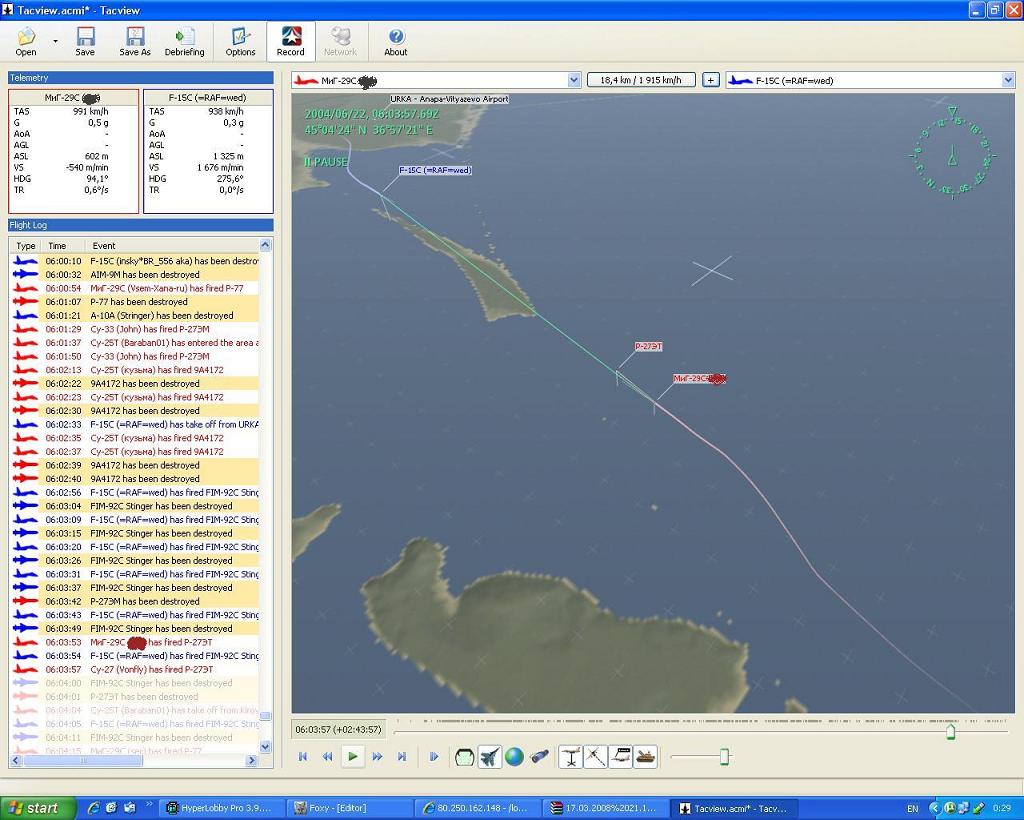Click Save As in the toolbar
Screen dimensions: 1024x820
135,42
